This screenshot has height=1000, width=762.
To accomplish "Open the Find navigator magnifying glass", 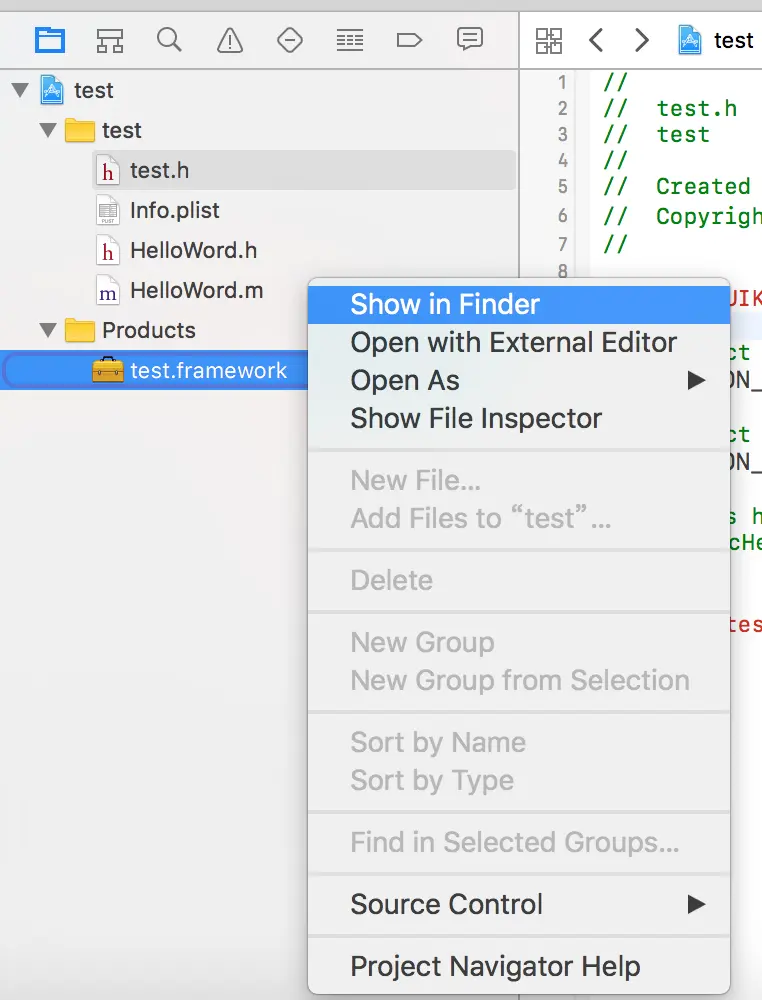I will [169, 40].
